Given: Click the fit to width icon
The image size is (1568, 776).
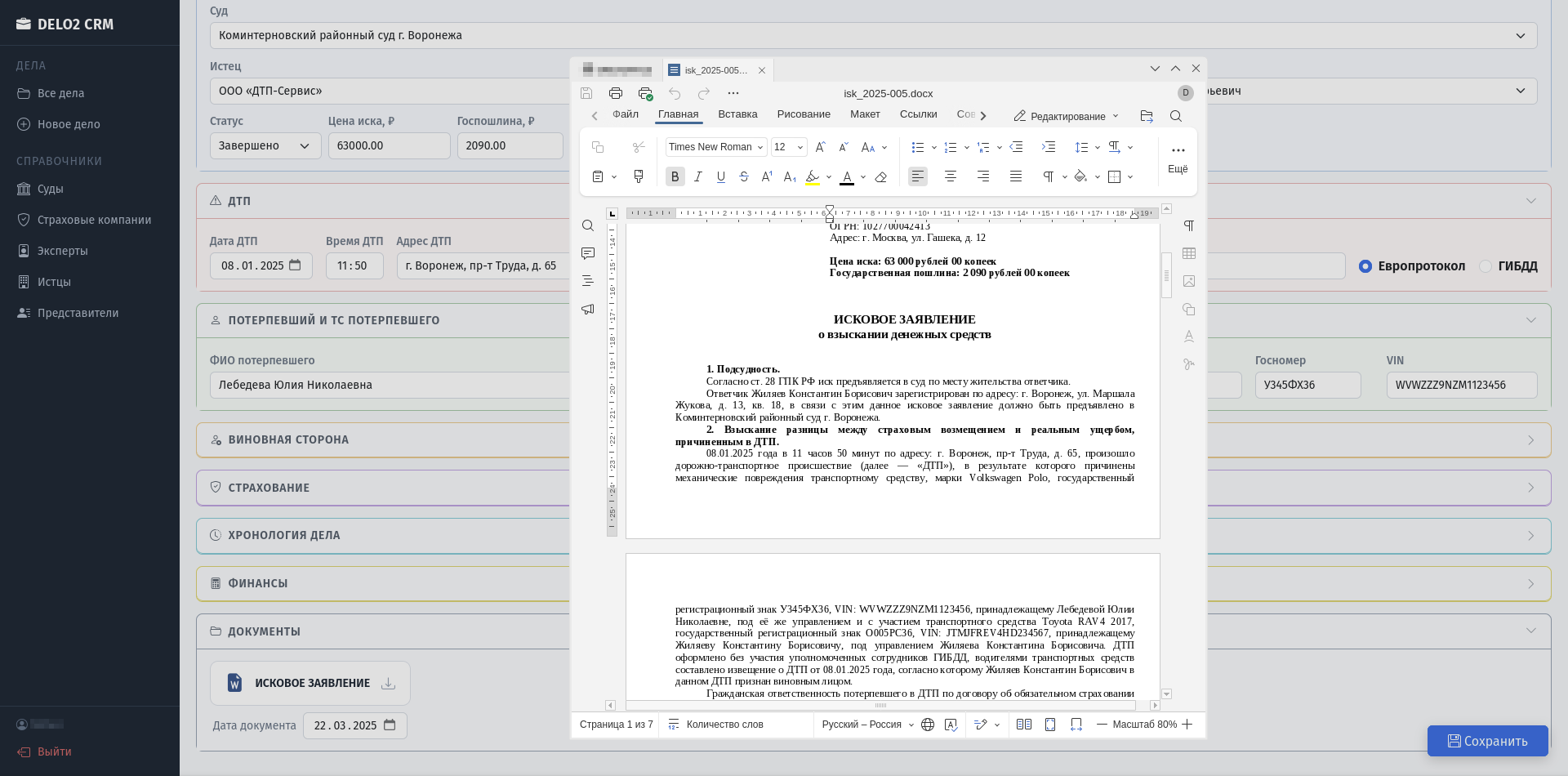Looking at the screenshot, I should pyautogui.click(x=1076, y=725).
